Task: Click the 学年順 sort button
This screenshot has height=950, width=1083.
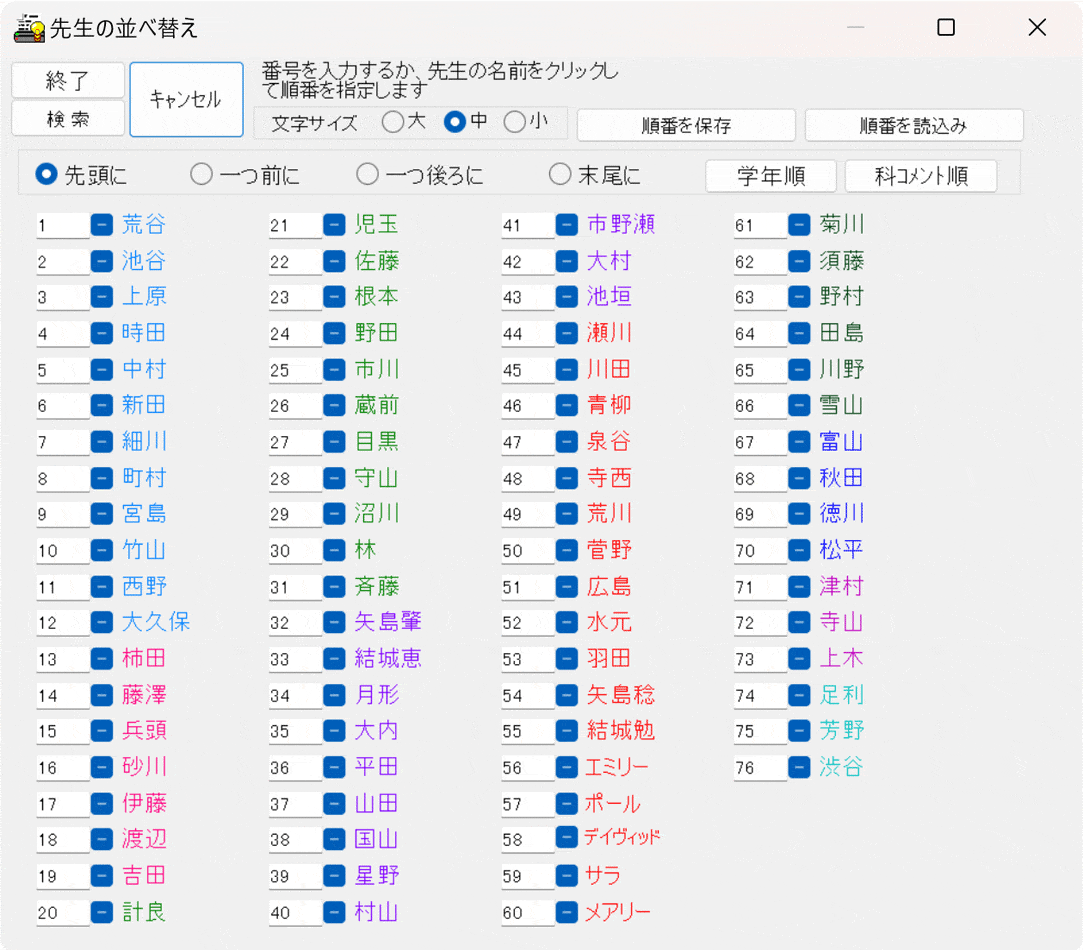Action: tap(770, 175)
